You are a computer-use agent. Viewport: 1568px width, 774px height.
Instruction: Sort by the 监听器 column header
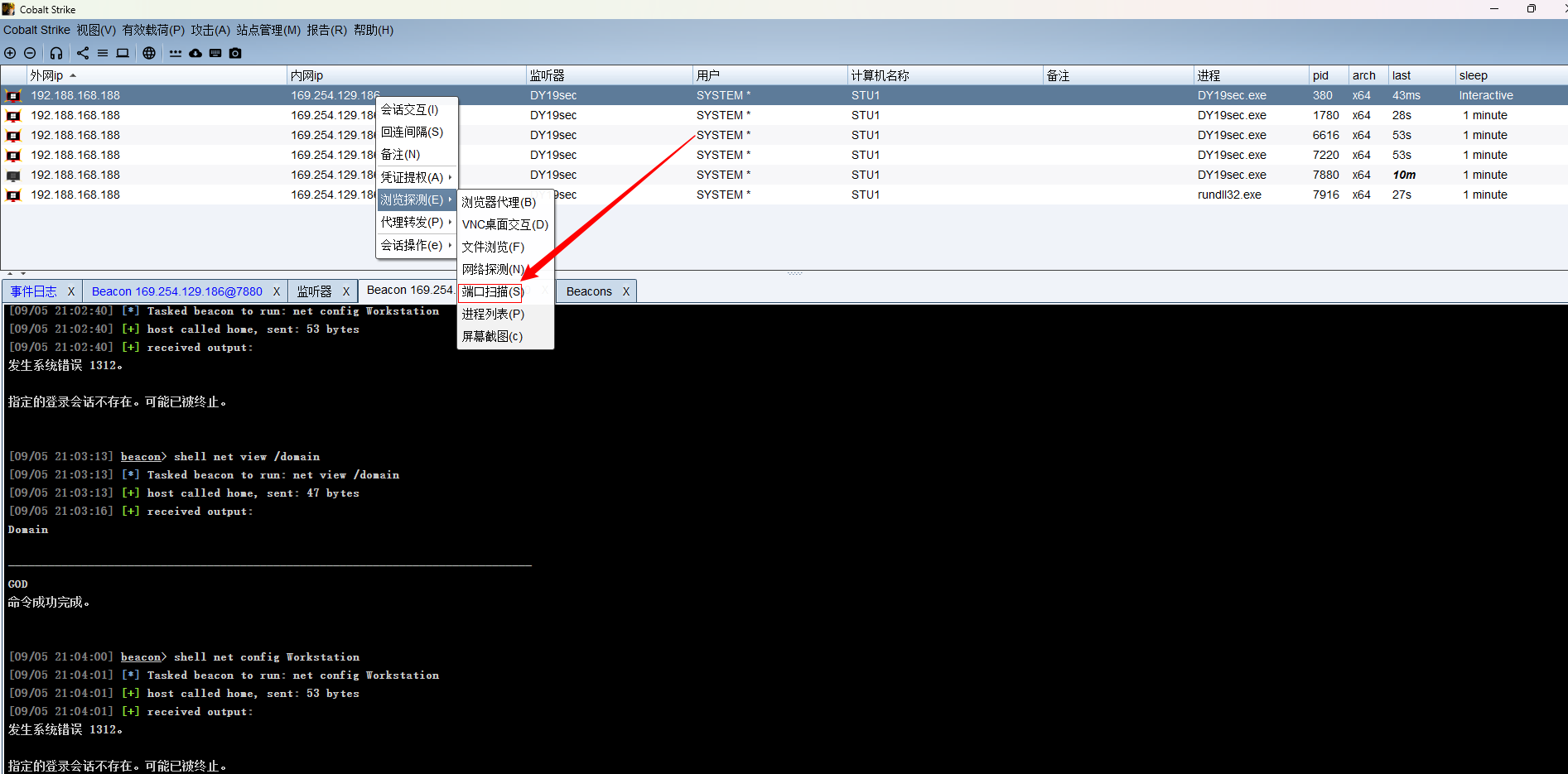tap(609, 75)
